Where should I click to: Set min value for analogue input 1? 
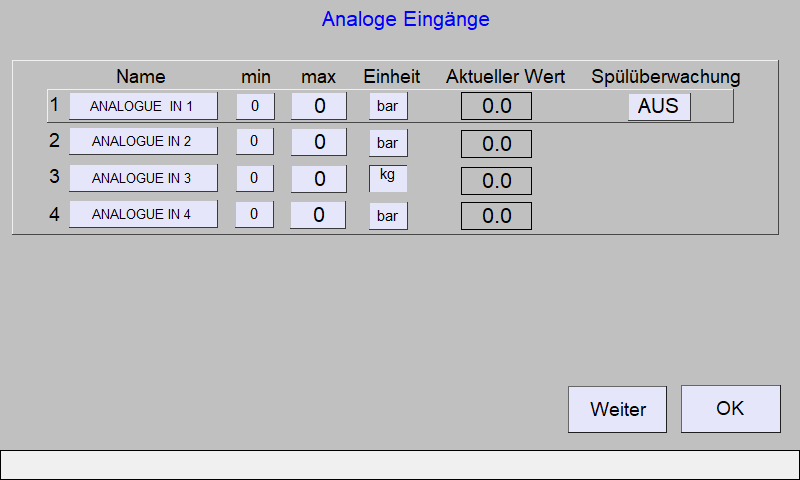255,106
